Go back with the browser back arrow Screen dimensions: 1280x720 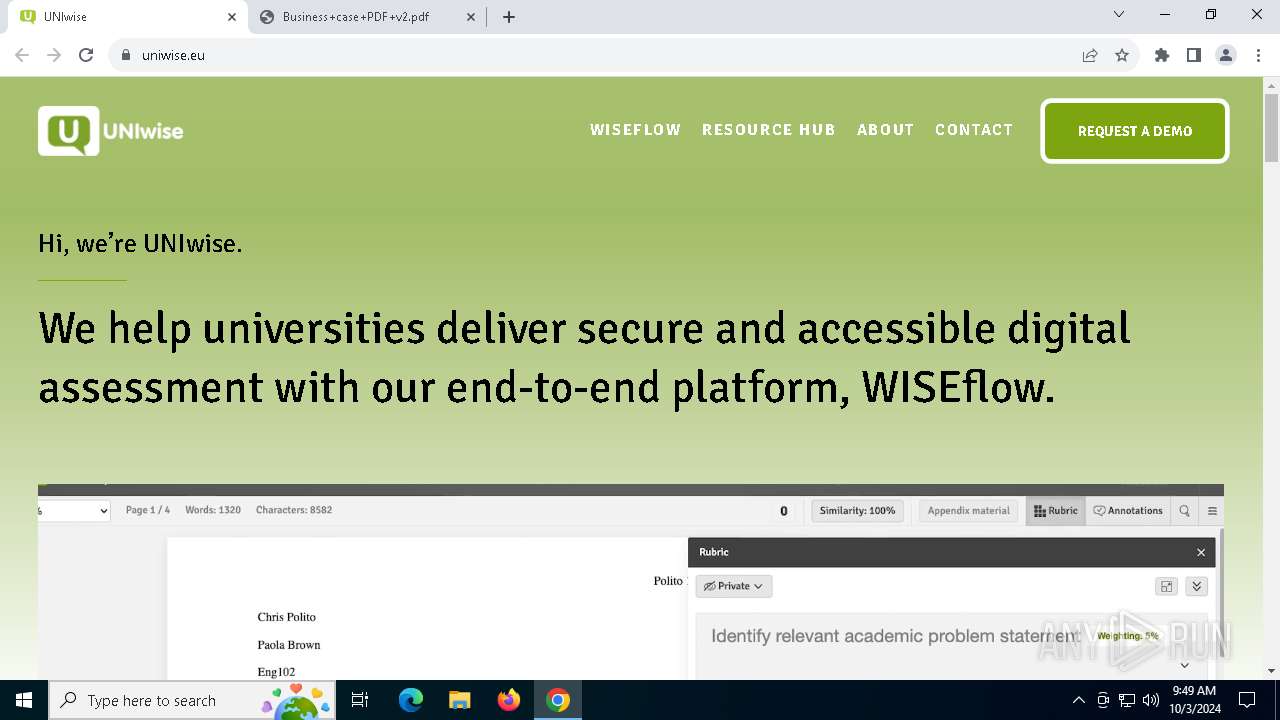click(22, 55)
